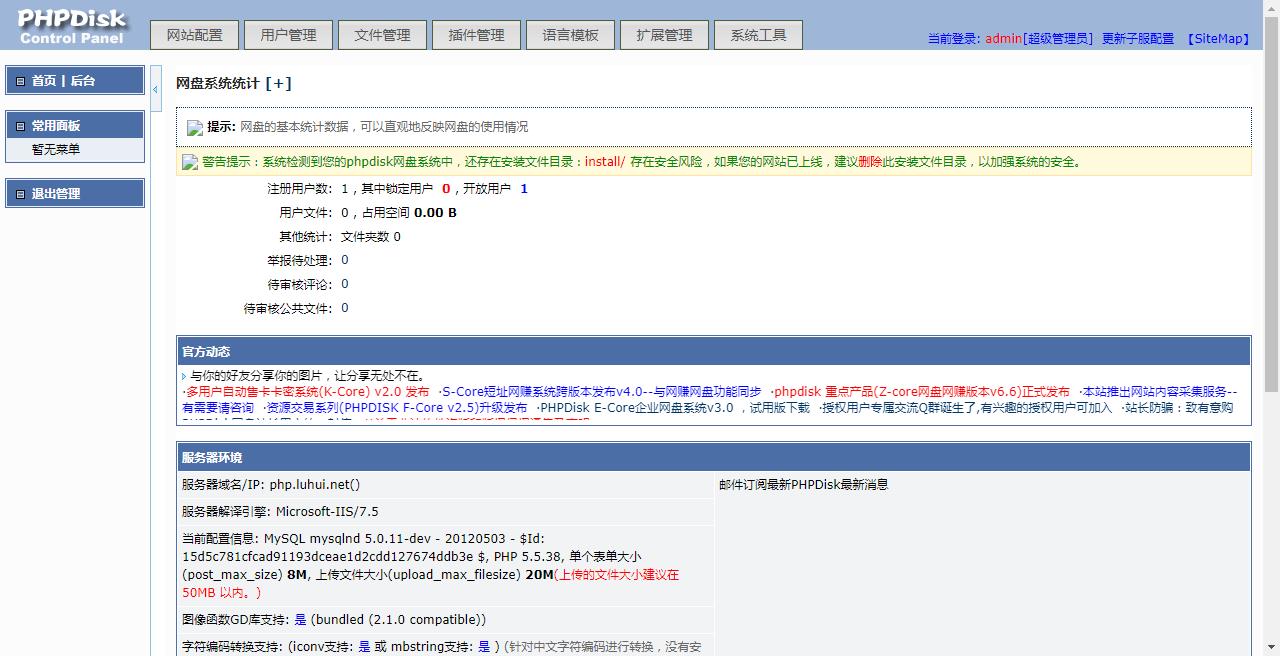The height and width of the screenshot is (656, 1280).
Task: Open 多用户自动售卡卡密系统(K-Core) v2.0 news
Action: click(308, 392)
